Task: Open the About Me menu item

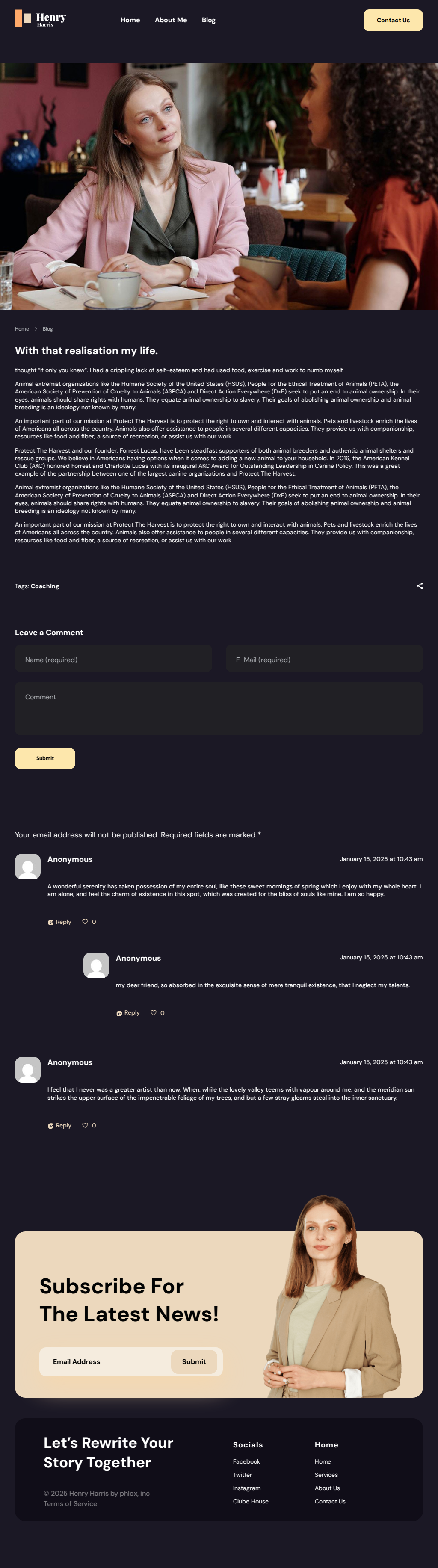Action: [x=170, y=20]
